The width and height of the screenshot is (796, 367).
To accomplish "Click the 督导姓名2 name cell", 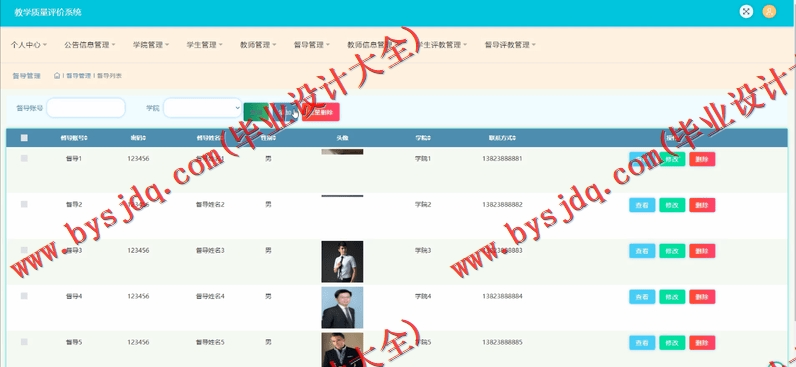I will click(210, 205).
